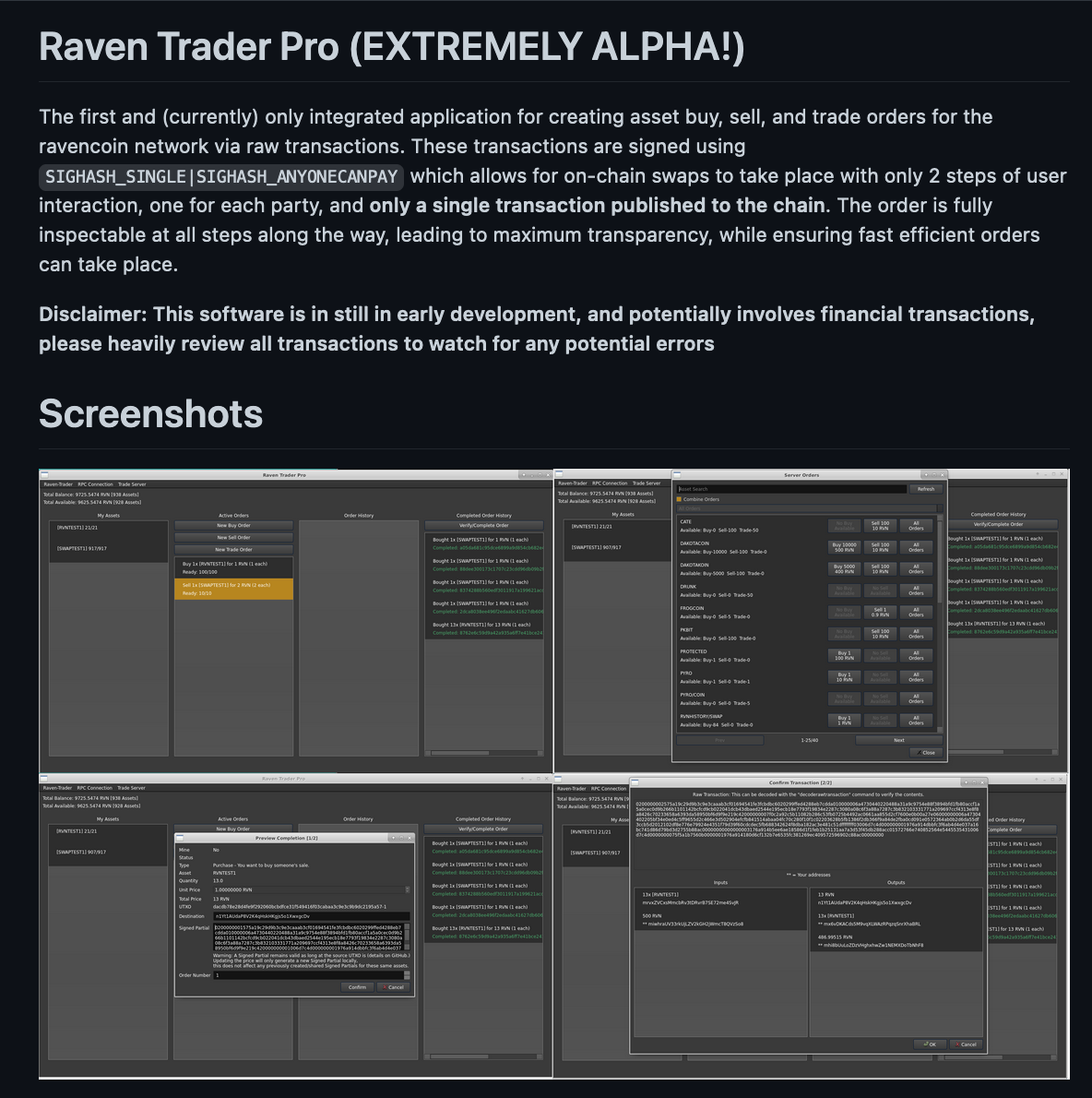The width and height of the screenshot is (1092, 1098).
Task: Click Sell 100 10 RVN for PKBIT
Action: tap(880, 635)
